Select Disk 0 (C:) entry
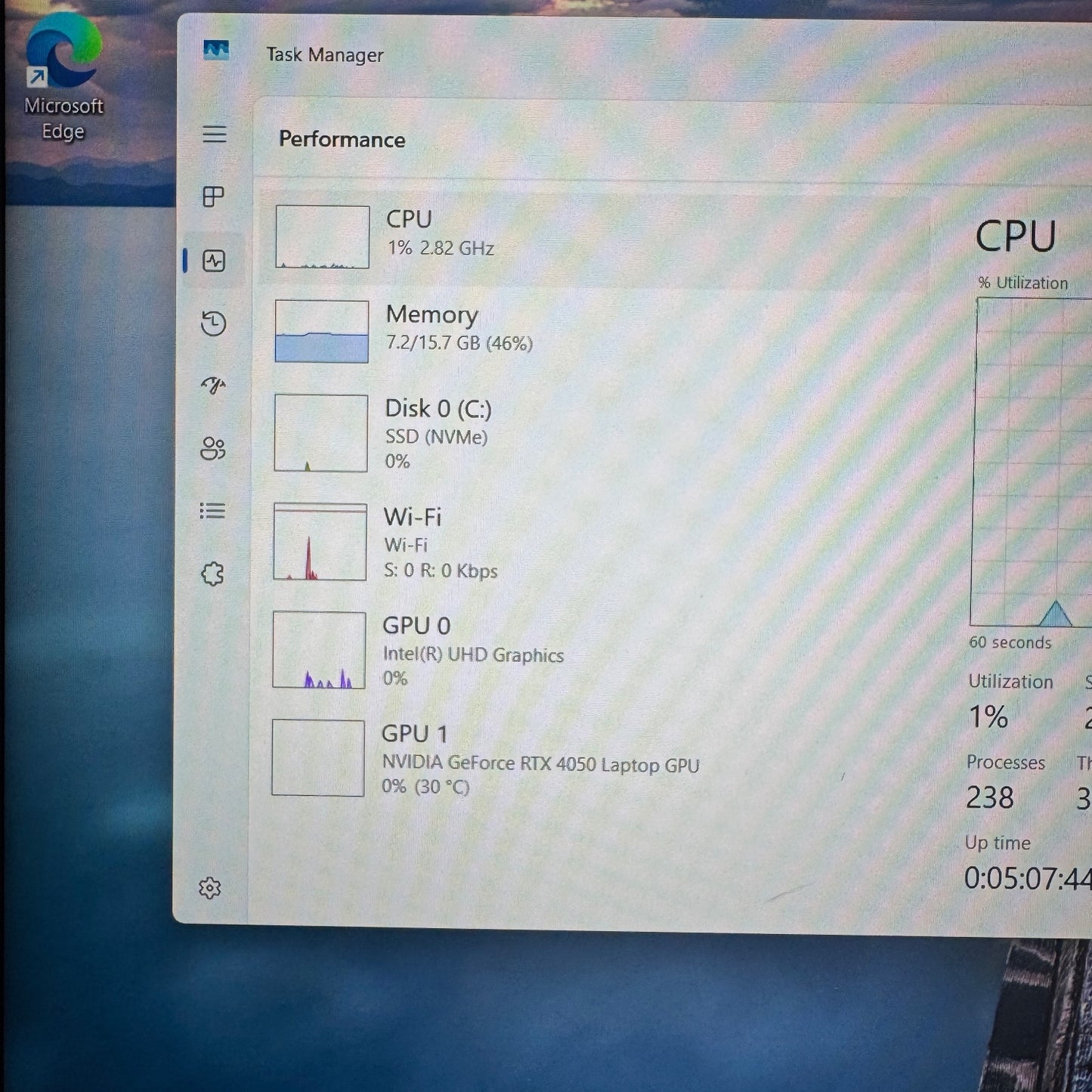 click(x=438, y=433)
